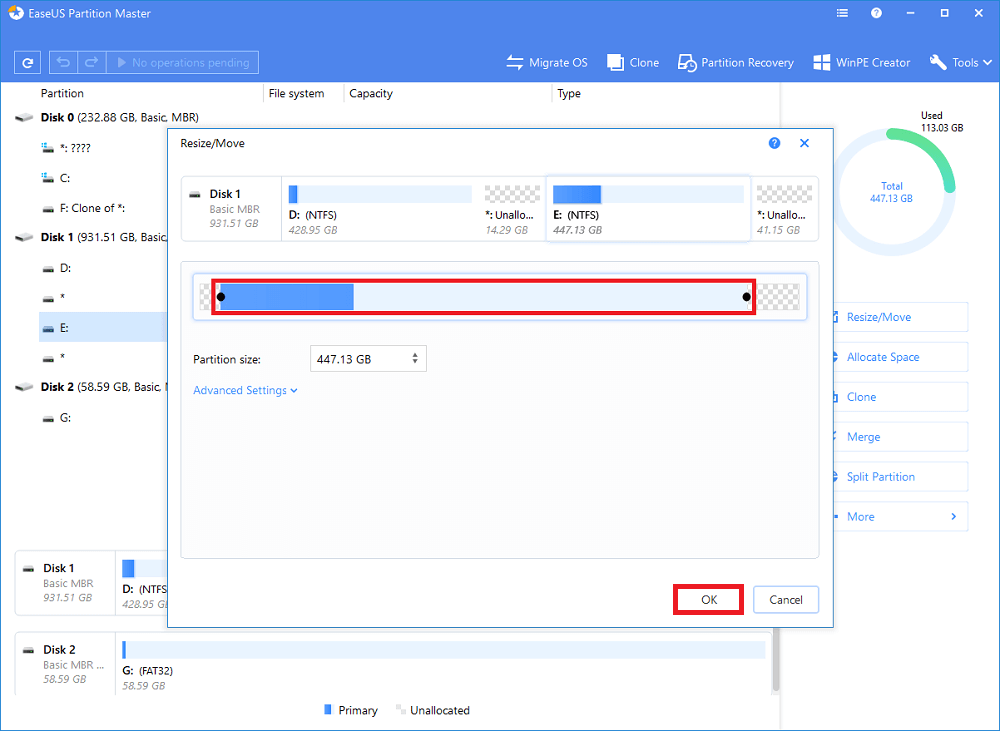
Task: Minimize the EaseUS Partition Master window
Action: 910,13
